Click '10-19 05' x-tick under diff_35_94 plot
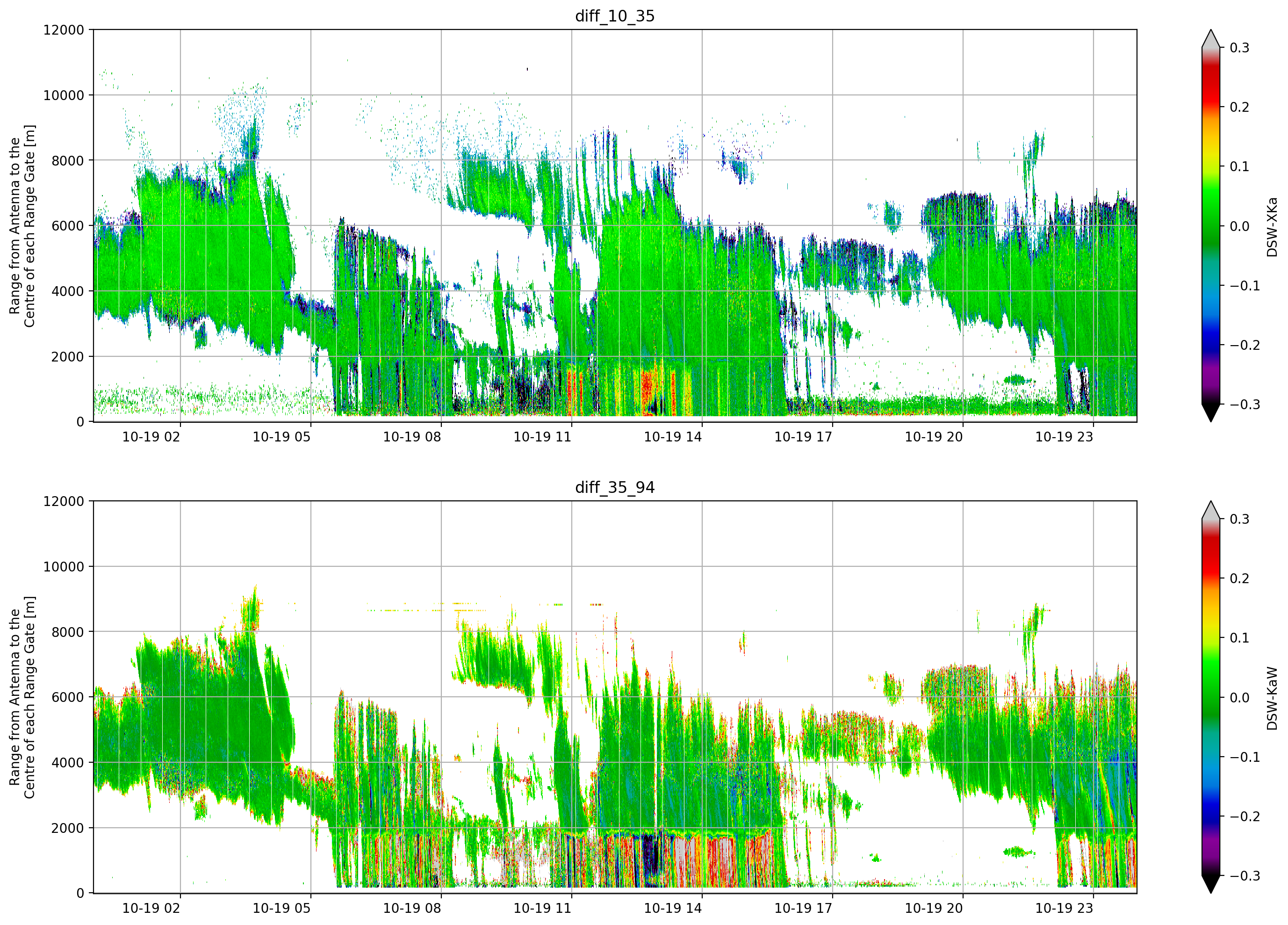This screenshot has height=925, width=1288. (282, 908)
